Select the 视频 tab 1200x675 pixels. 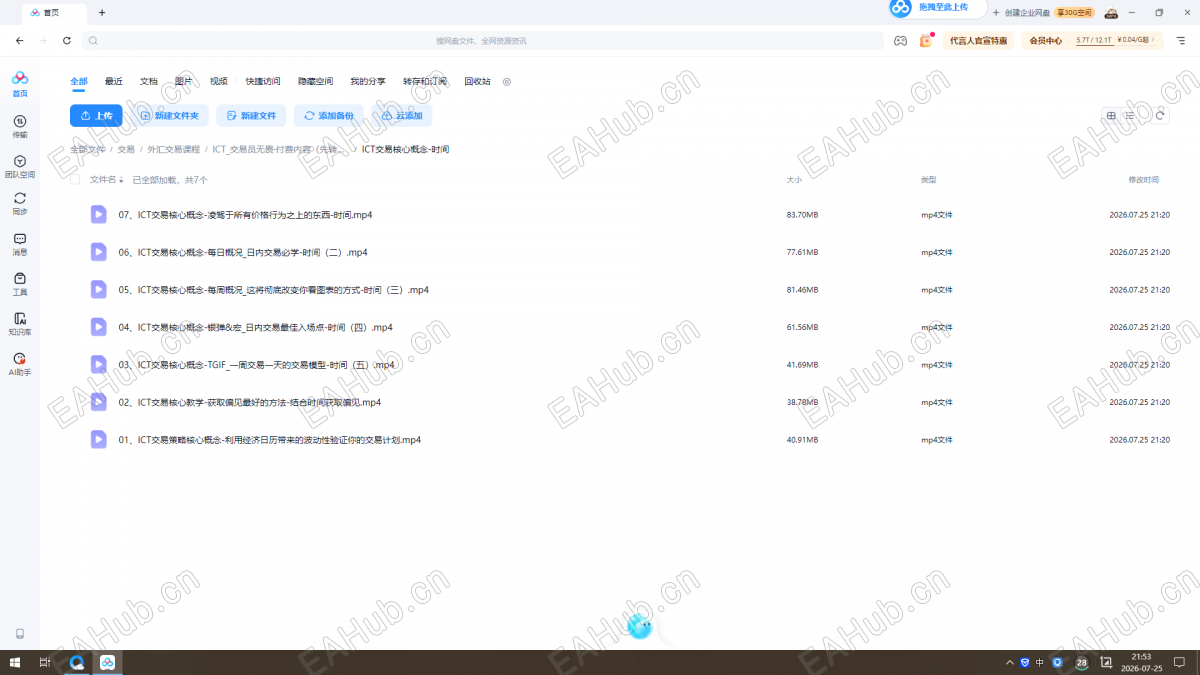pyautogui.click(x=219, y=81)
